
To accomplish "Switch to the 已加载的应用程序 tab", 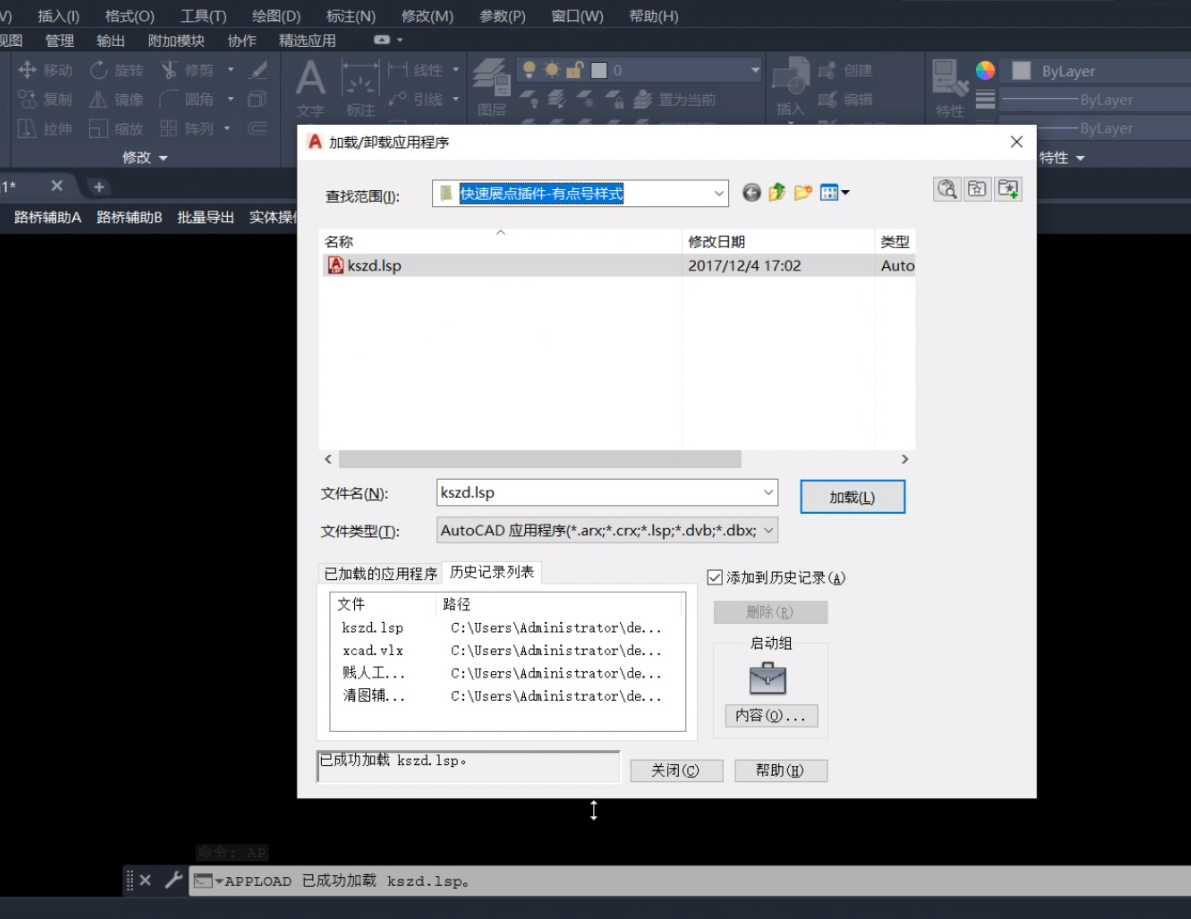I will [x=380, y=573].
